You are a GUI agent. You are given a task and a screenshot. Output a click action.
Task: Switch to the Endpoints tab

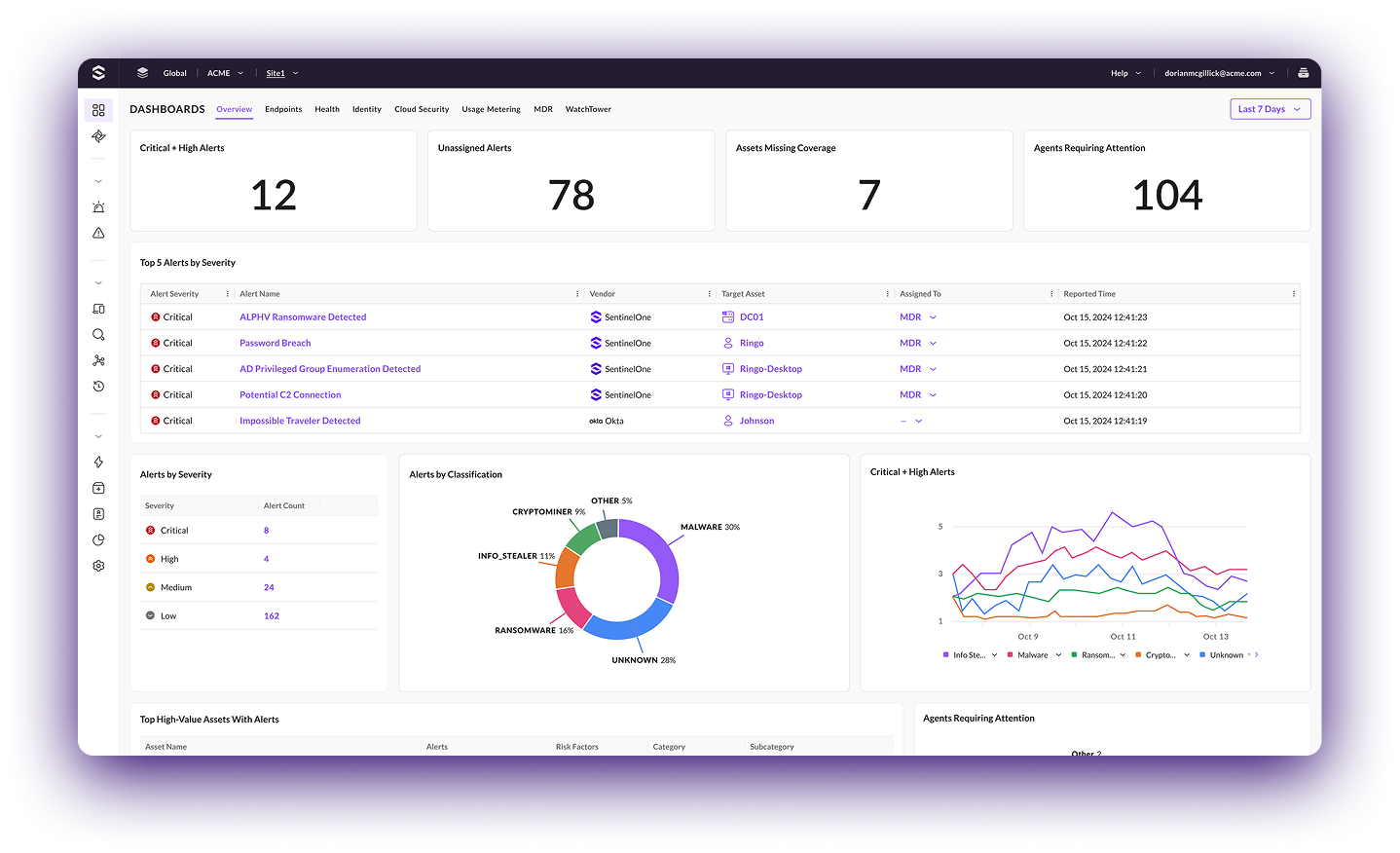(x=283, y=109)
